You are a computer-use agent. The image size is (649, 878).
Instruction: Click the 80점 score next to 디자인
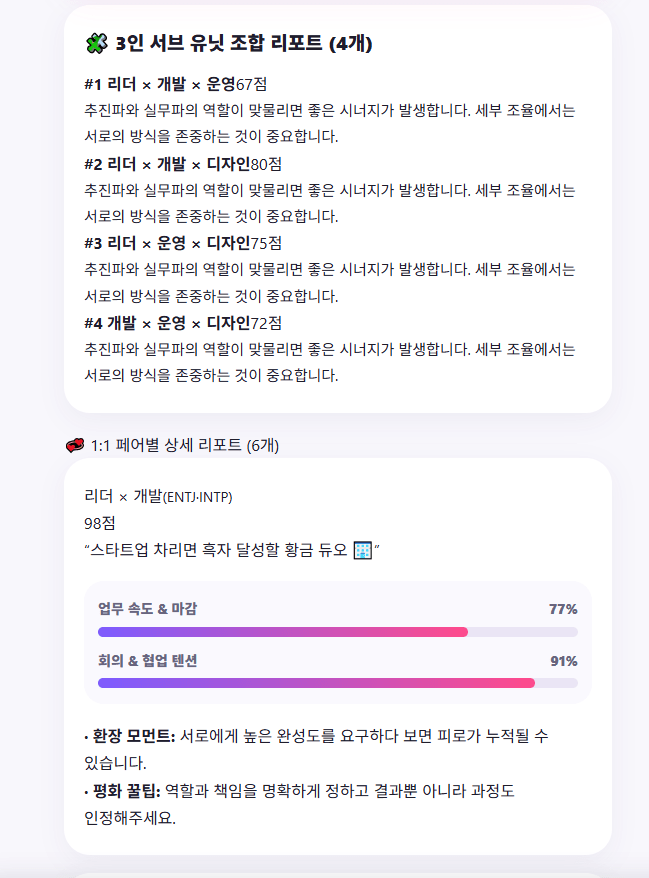(266, 165)
